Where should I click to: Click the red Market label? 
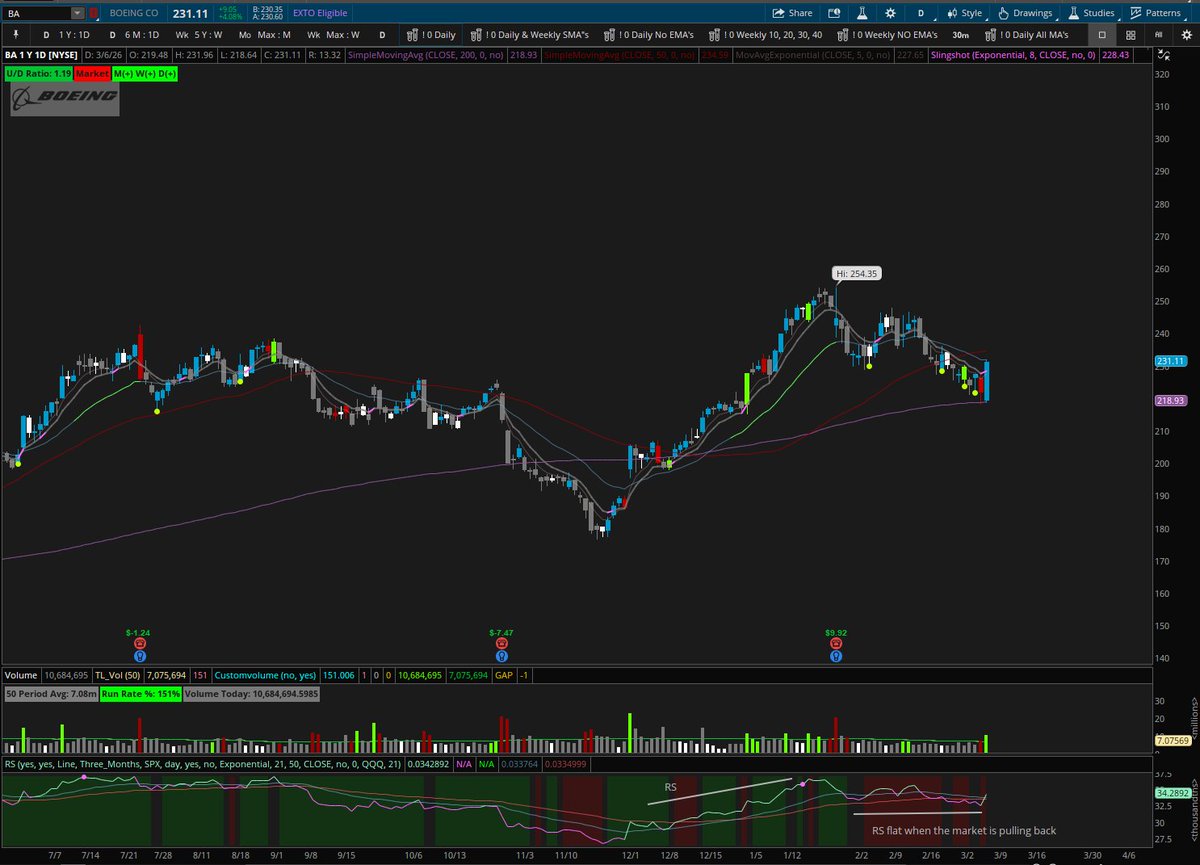(91, 73)
